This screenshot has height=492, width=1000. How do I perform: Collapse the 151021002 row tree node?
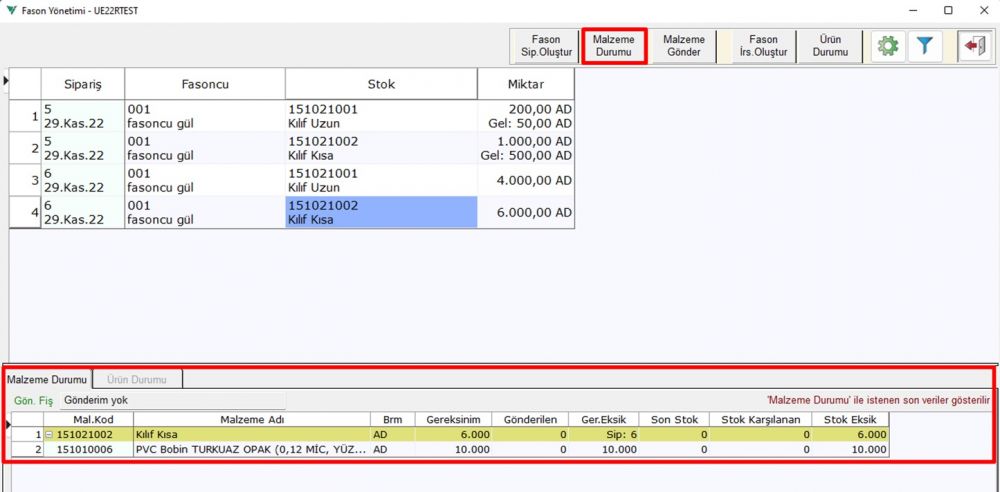coord(50,435)
